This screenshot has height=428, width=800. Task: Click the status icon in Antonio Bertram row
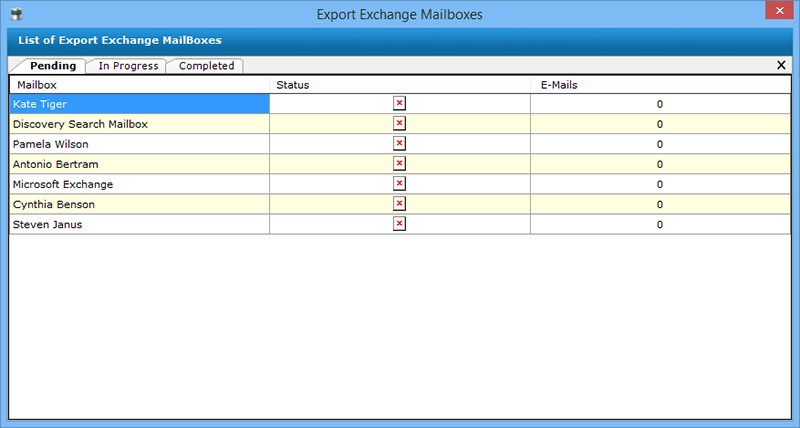coord(399,164)
